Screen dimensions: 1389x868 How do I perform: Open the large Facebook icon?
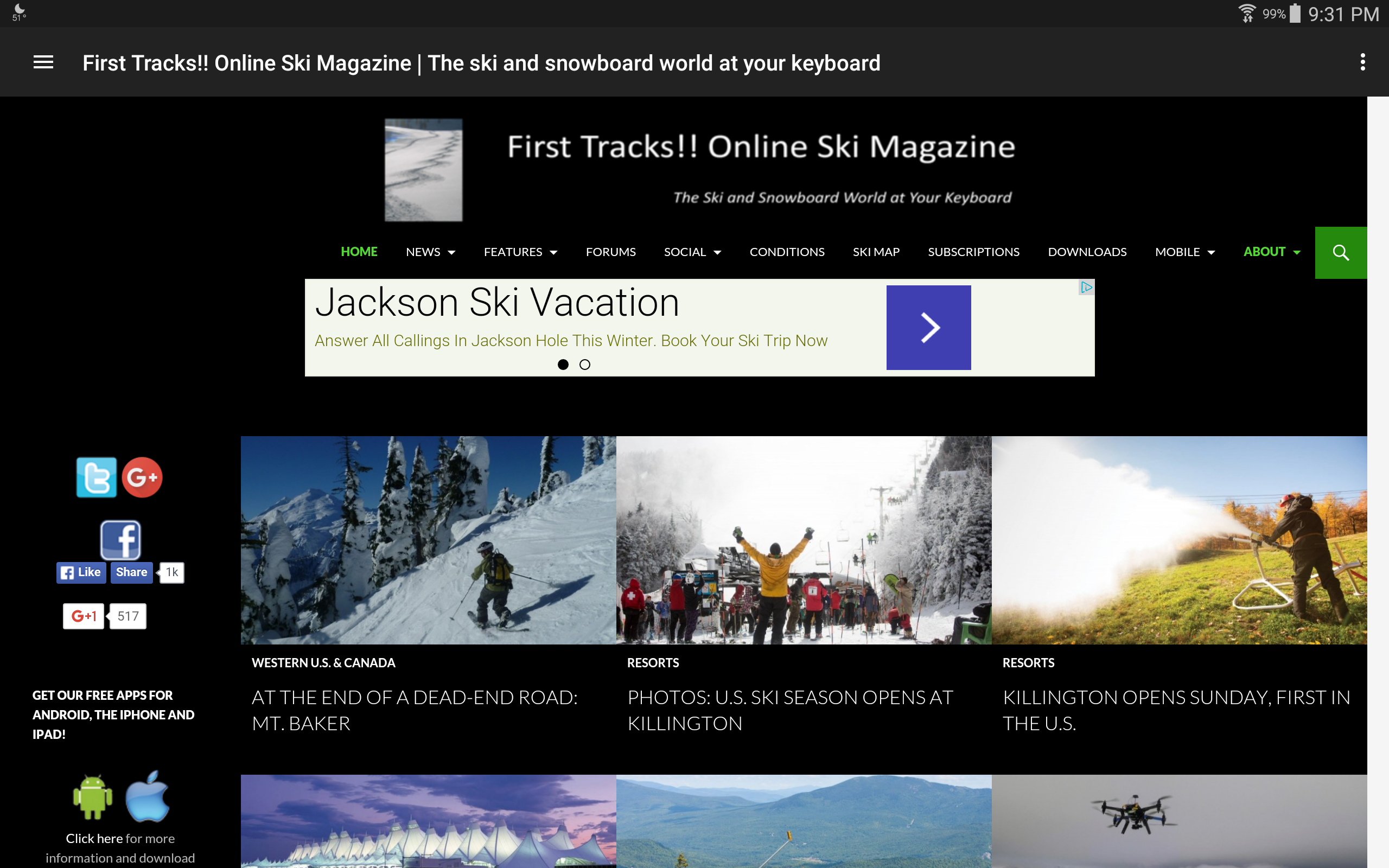120,540
